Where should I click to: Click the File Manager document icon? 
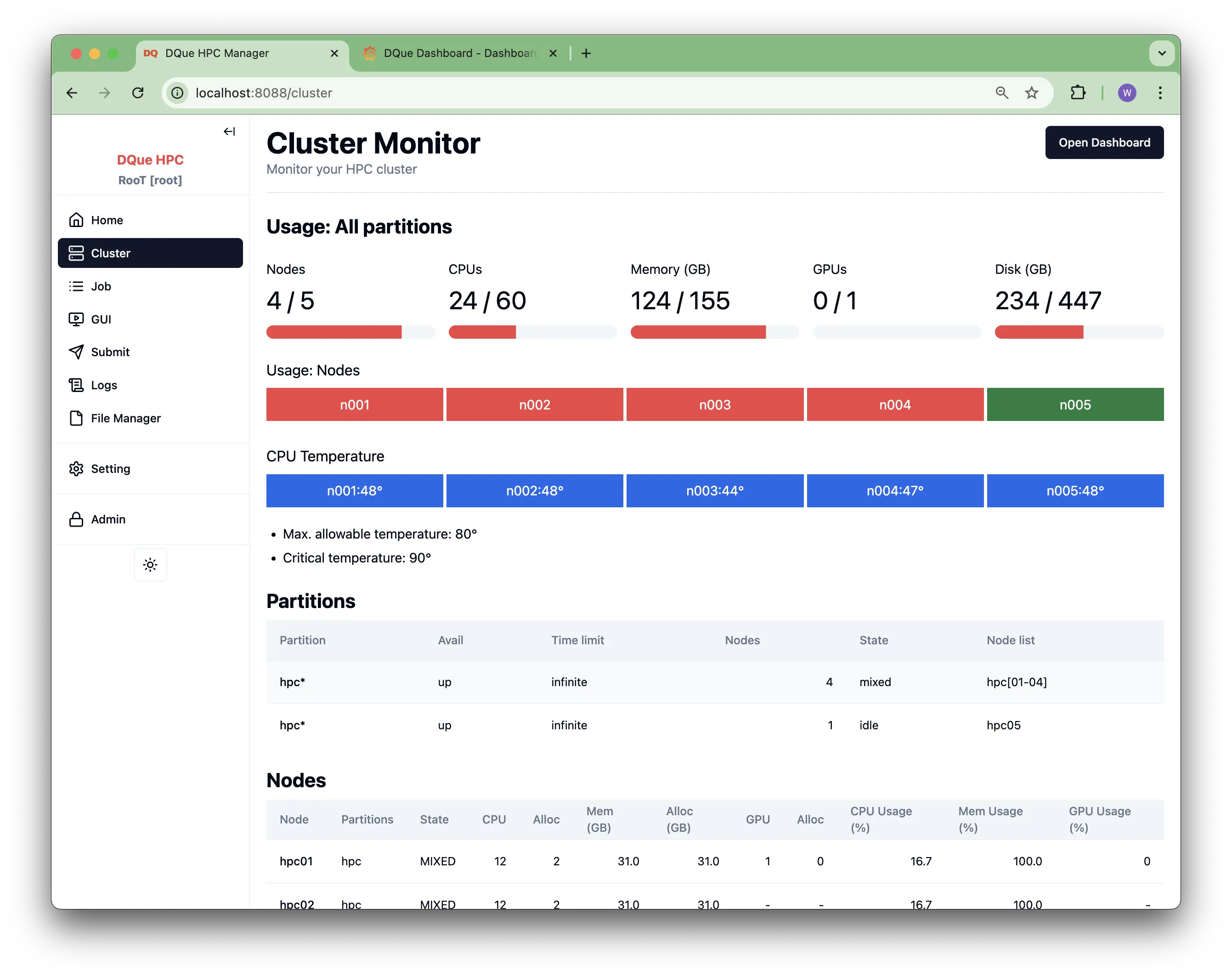click(x=77, y=418)
